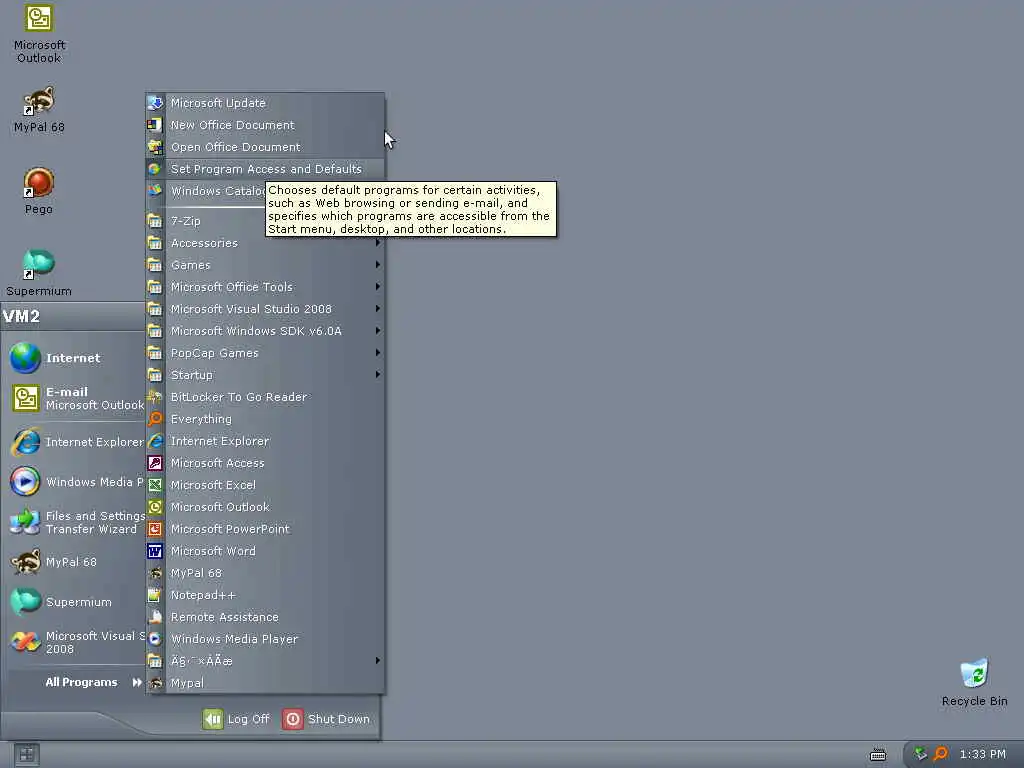The height and width of the screenshot is (768, 1024).
Task: Expand Microsoft Windows SDK v6.0A submenu arrow
Action: click(x=377, y=330)
